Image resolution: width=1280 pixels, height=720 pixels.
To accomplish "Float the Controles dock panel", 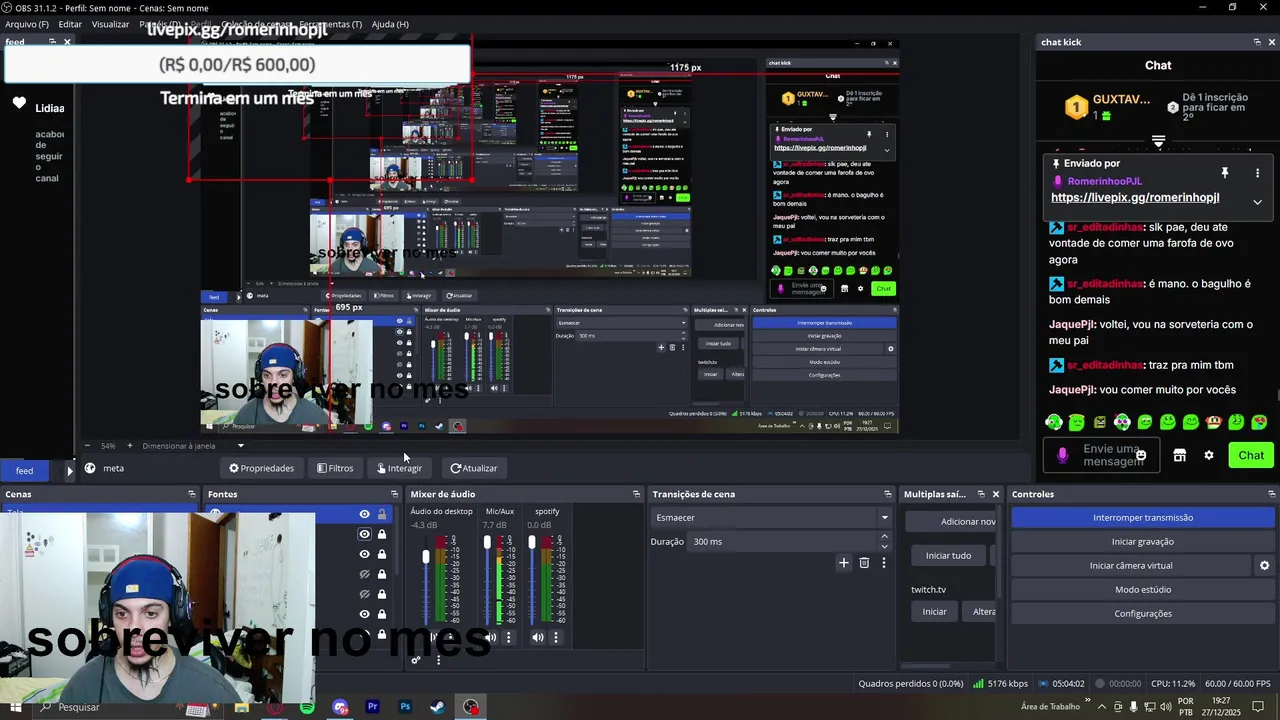I will pyautogui.click(x=1271, y=494).
